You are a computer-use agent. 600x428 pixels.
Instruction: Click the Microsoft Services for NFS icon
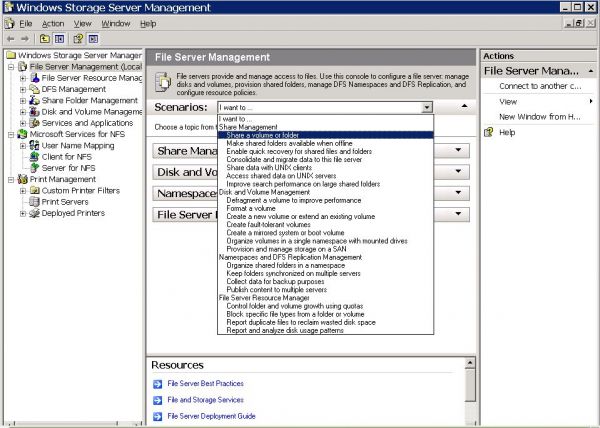pyautogui.click(x=23, y=134)
